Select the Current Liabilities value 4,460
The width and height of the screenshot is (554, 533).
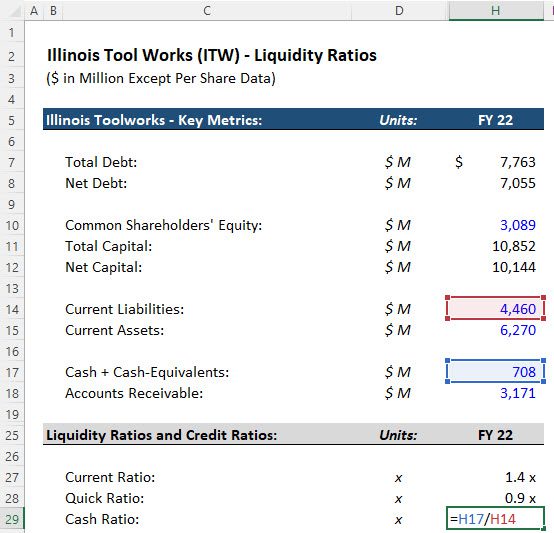pos(495,309)
